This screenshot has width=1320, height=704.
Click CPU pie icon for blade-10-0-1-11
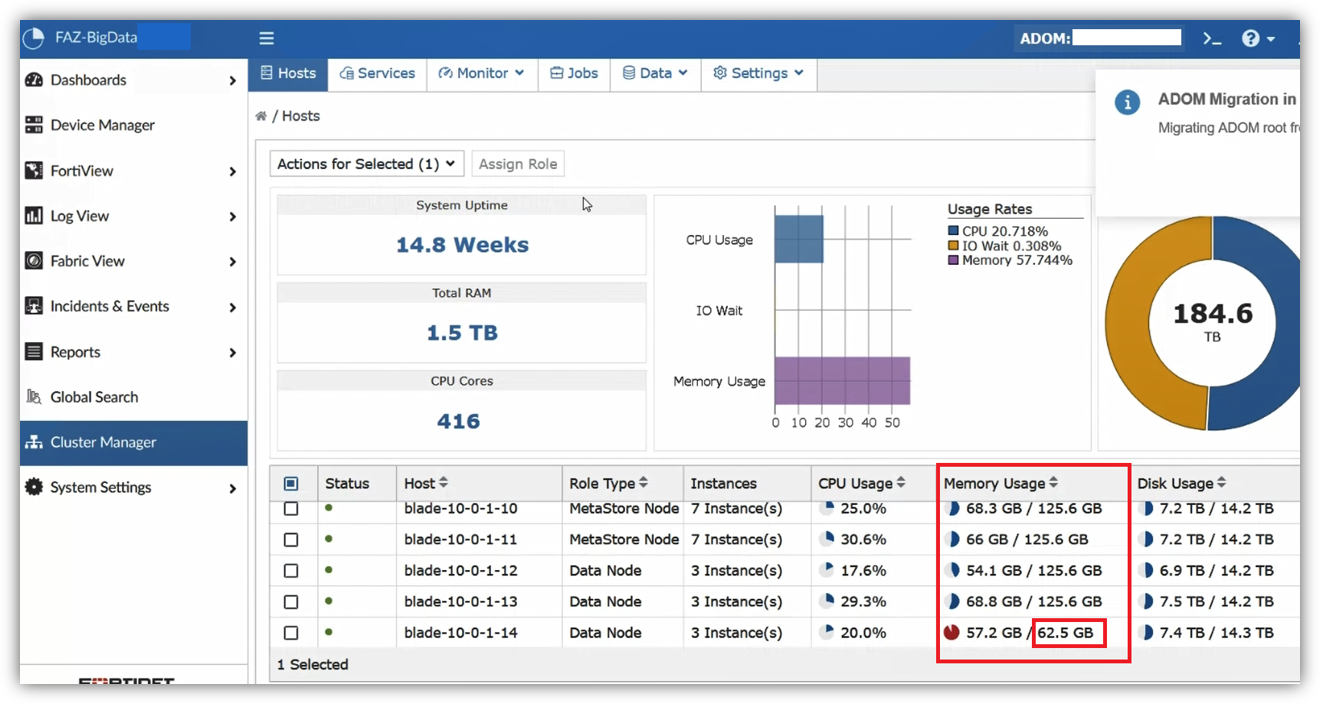pos(826,539)
